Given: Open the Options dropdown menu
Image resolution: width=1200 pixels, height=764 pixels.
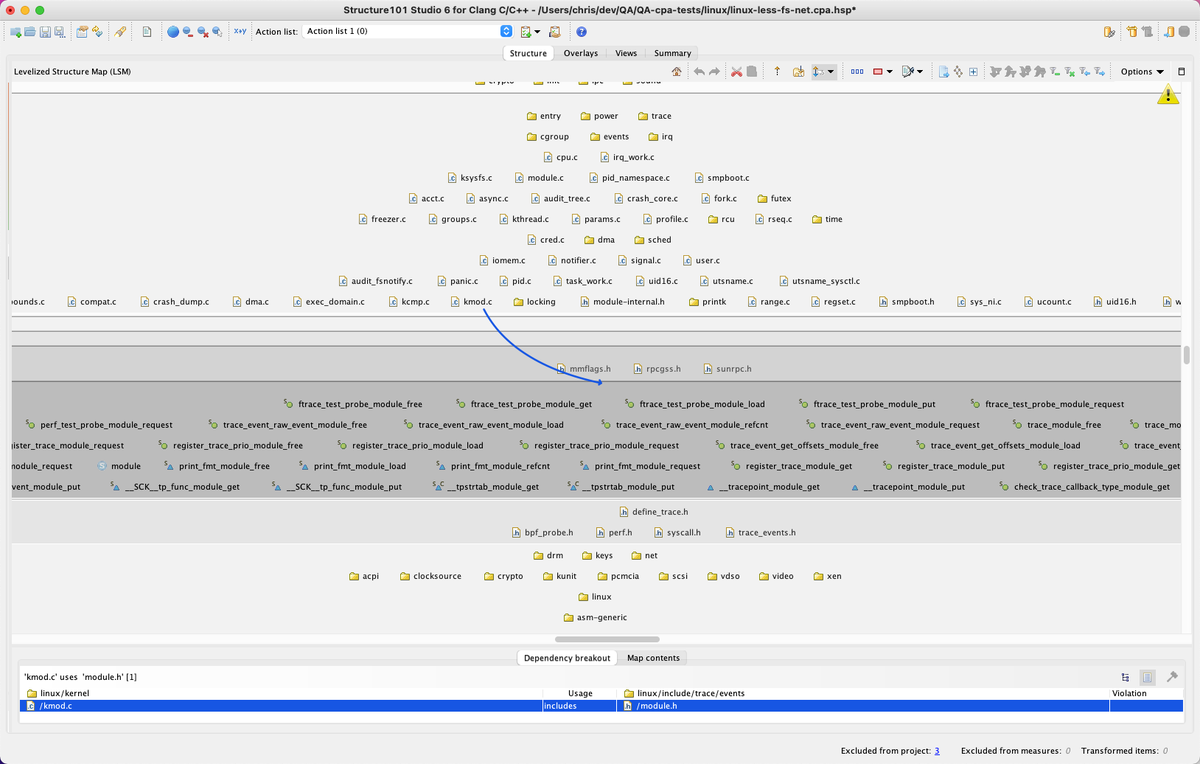Looking at the screenshot, I should click(1143, 71).
